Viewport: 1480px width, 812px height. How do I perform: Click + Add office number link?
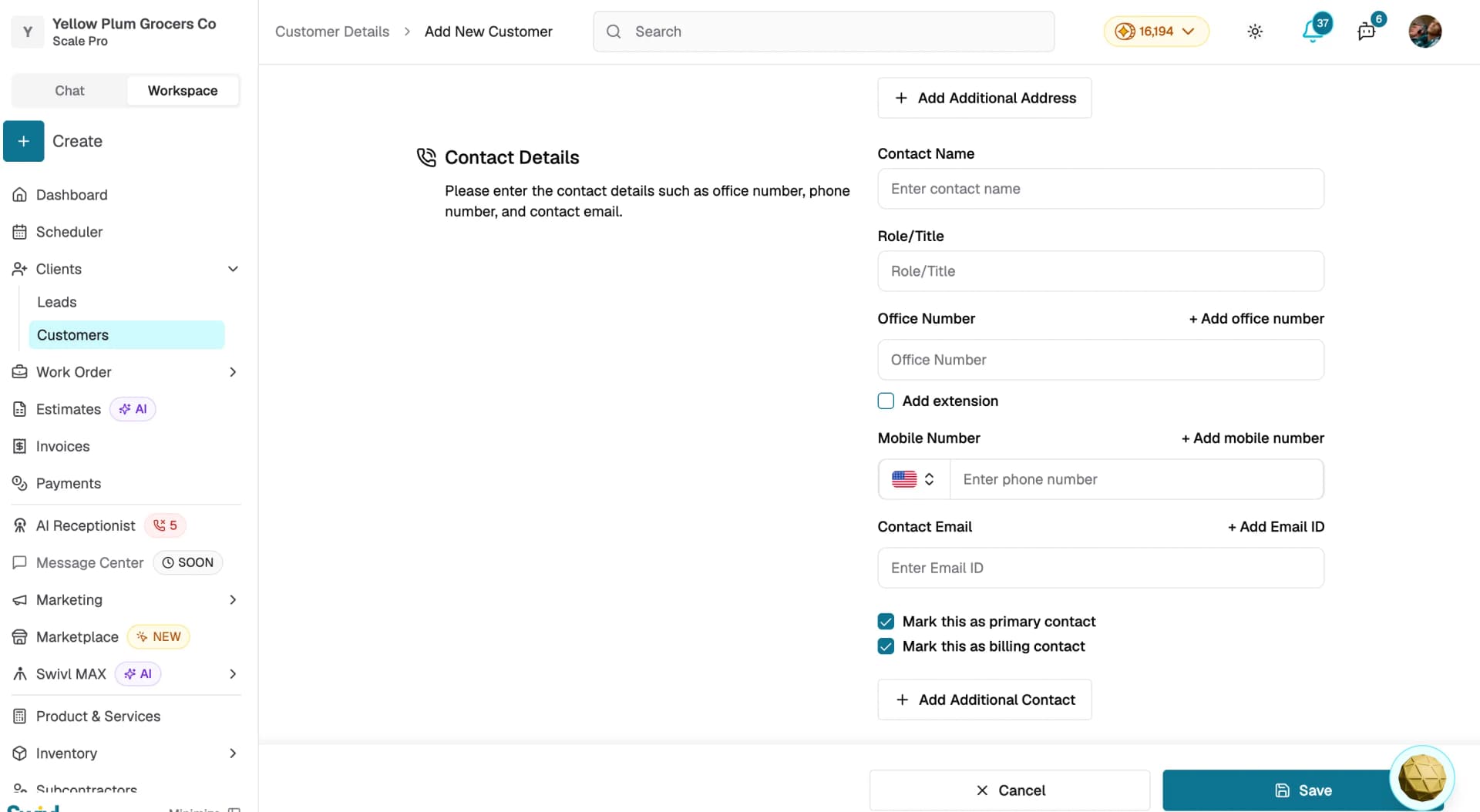[x=1256, y=319]
